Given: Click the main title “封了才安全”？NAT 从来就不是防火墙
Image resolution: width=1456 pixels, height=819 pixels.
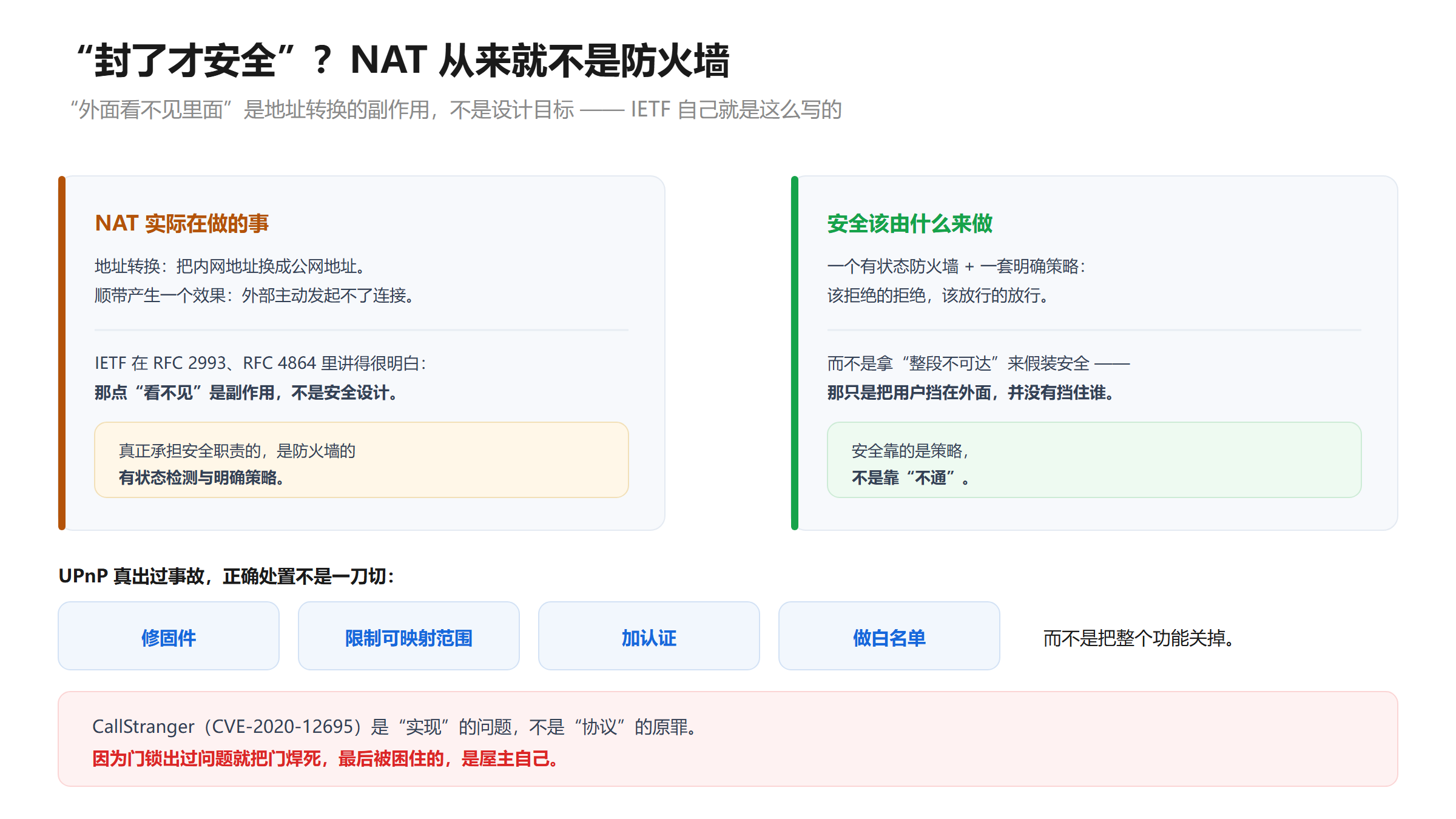Looking at the screenshot, I should 402,61.
